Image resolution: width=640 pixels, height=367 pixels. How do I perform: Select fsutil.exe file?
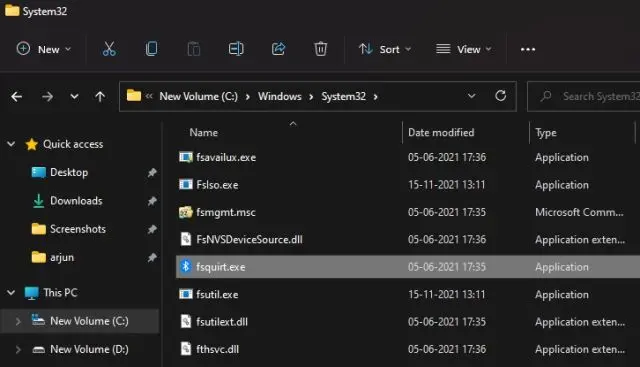pos(217,294)
